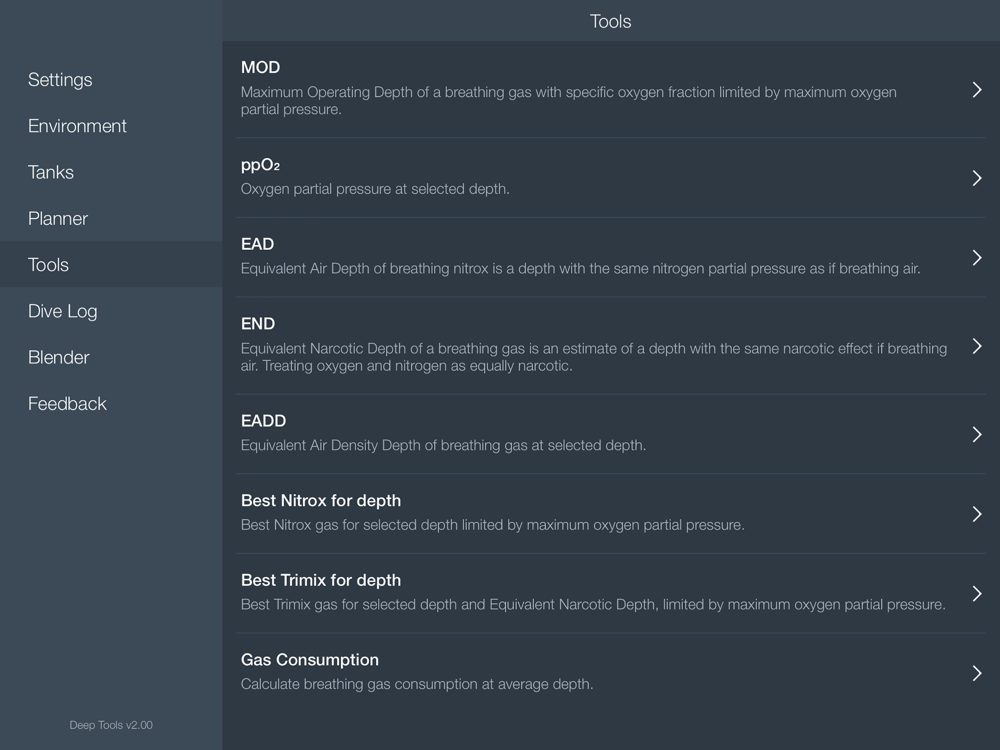
Task: Click the Best Nitrox for depth chevron
Action: tap(977, 514)
